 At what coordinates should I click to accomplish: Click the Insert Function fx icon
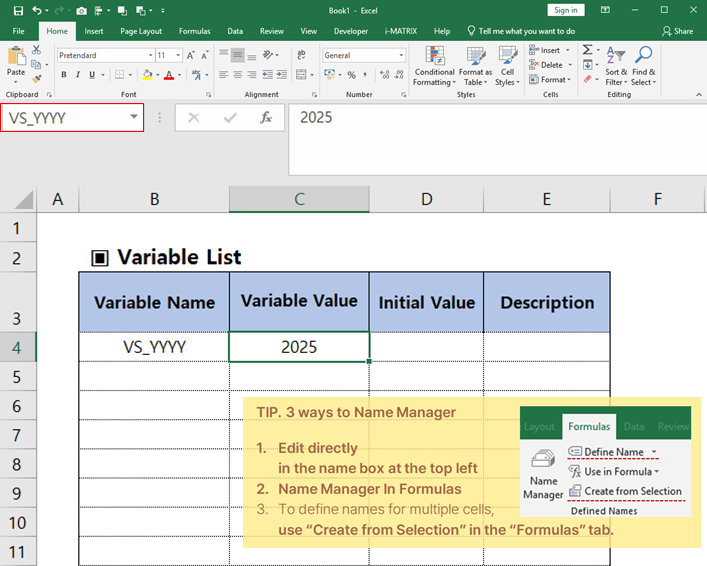pyautogui.click(x=266, y=118)
